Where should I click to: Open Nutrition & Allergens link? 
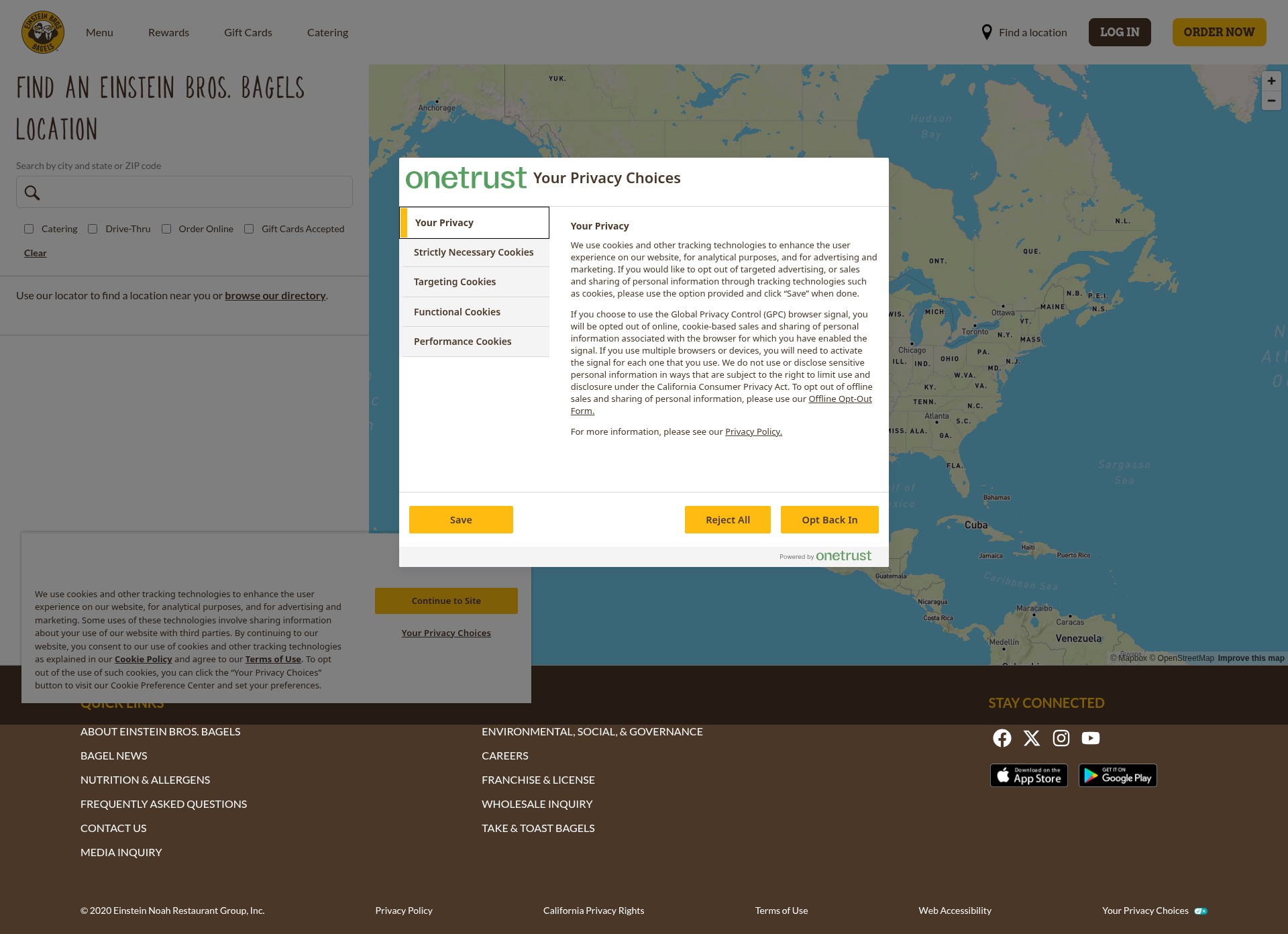(145, 780)
